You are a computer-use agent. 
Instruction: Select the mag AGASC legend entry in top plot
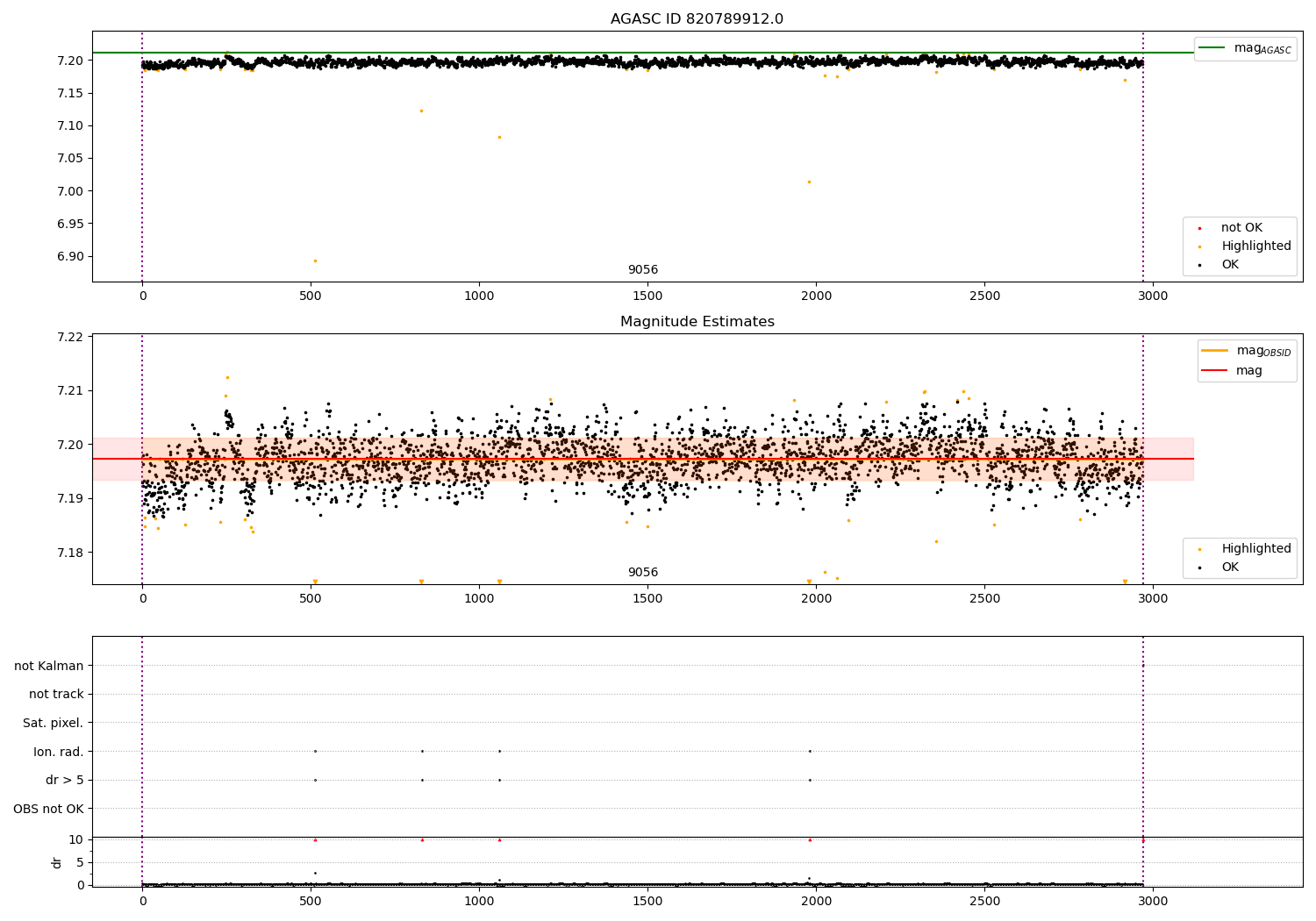coord(1246,48)
